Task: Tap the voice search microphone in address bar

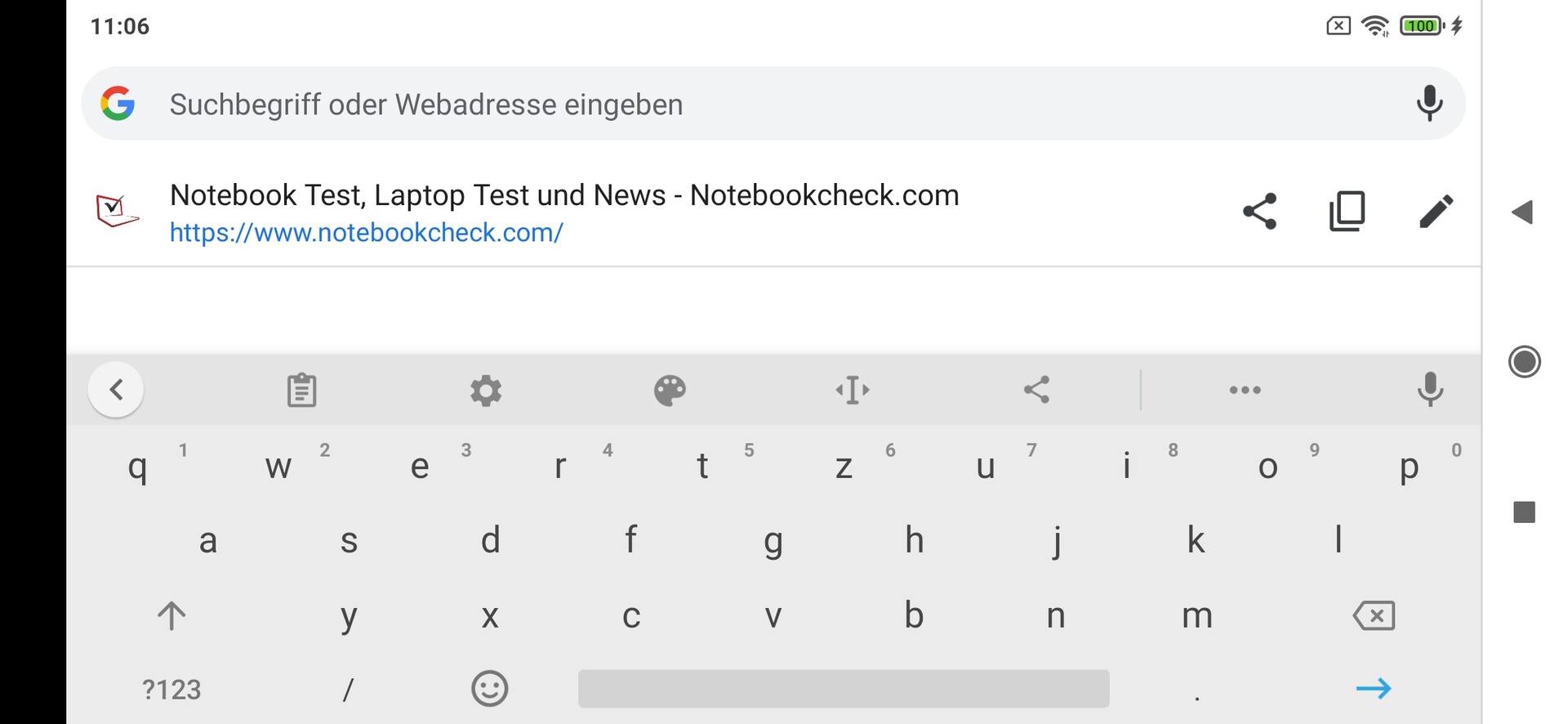Action: (1429, 104)
